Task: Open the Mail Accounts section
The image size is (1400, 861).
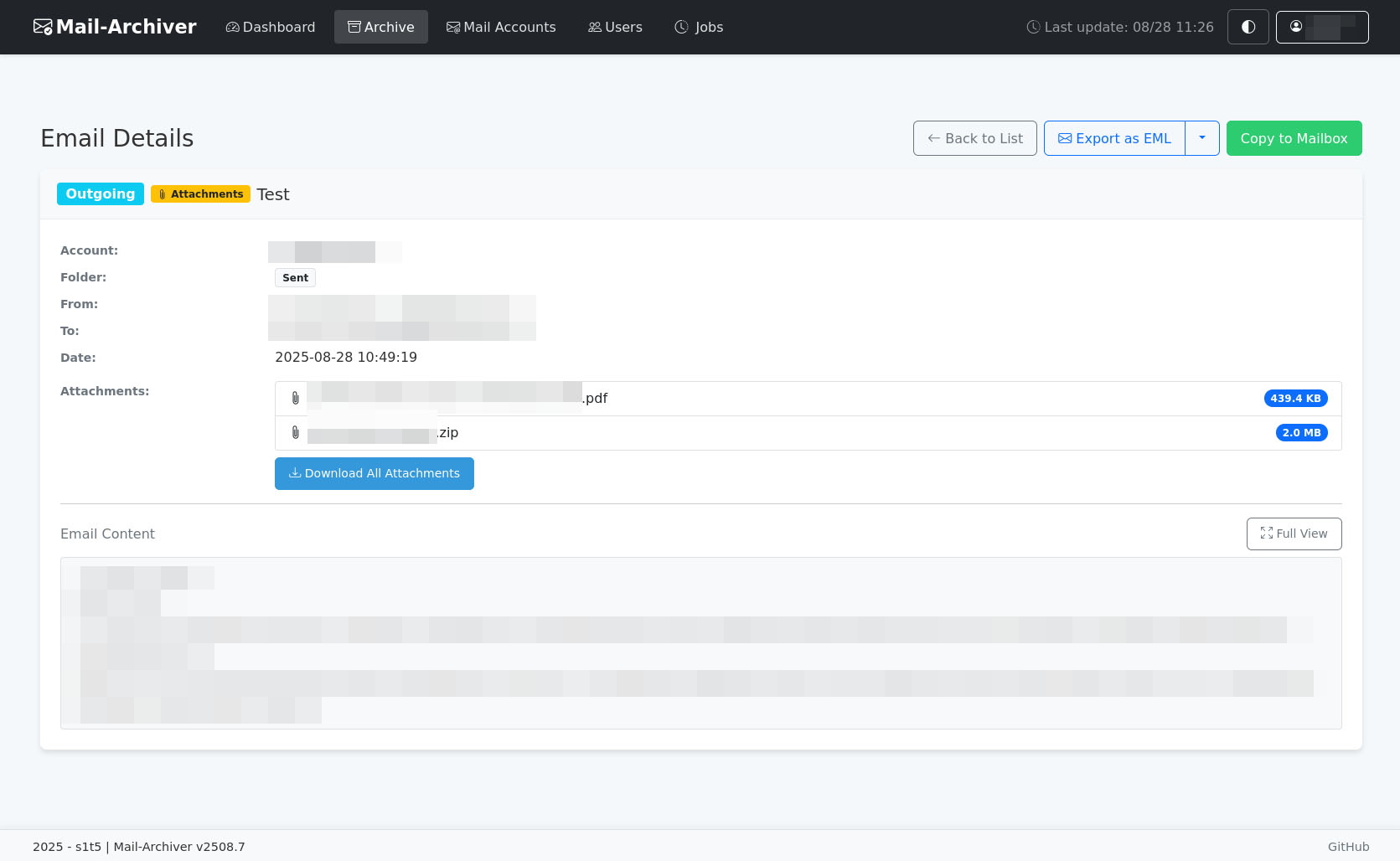Action: [501, 26]
